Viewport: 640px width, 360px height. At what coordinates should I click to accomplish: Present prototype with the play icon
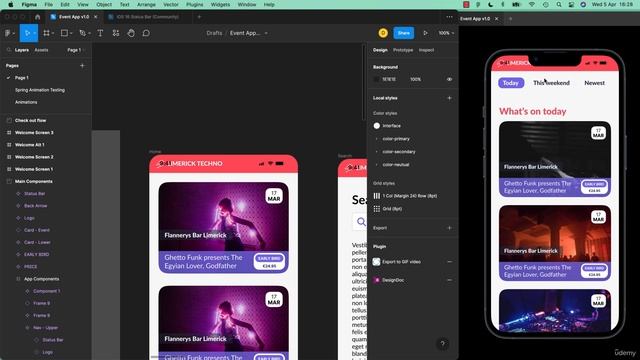[425, 33]
